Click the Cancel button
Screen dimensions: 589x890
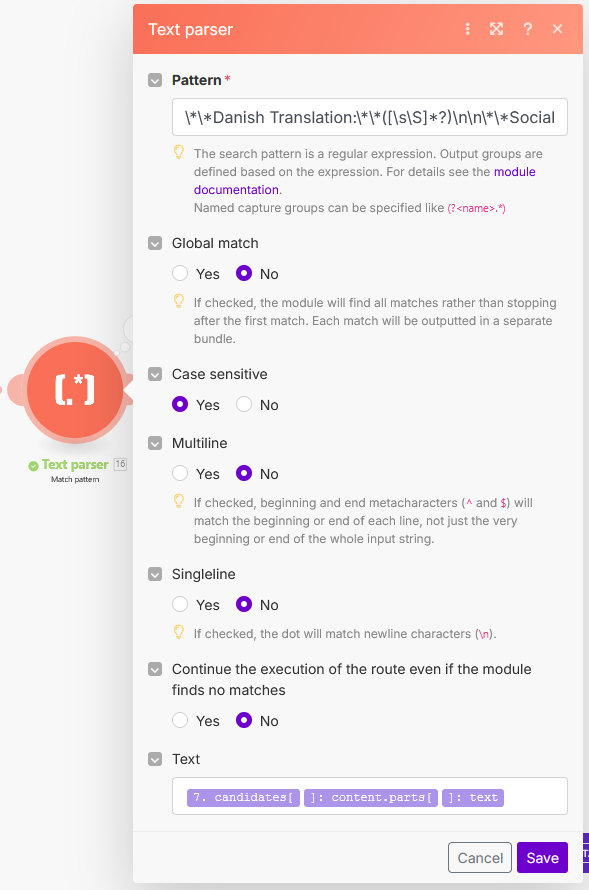(x=479, y=857)
